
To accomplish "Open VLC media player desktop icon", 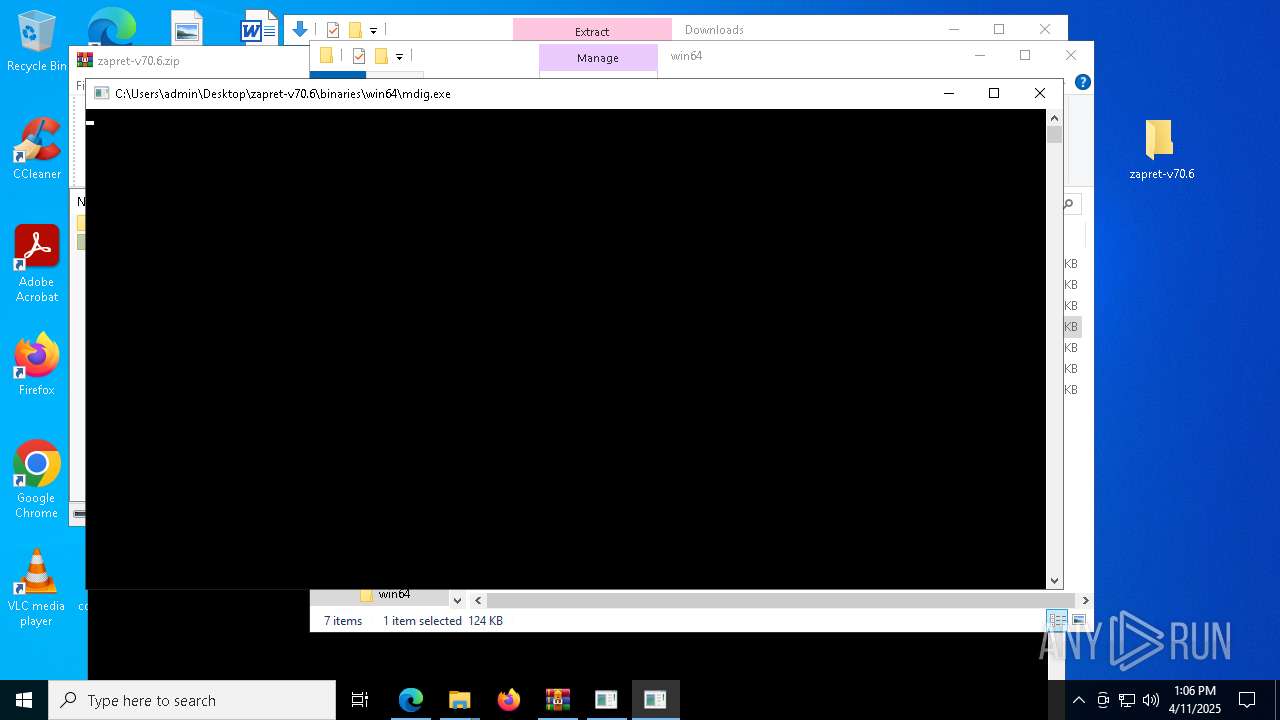I will pyautogui.click(x=36, y=588).
